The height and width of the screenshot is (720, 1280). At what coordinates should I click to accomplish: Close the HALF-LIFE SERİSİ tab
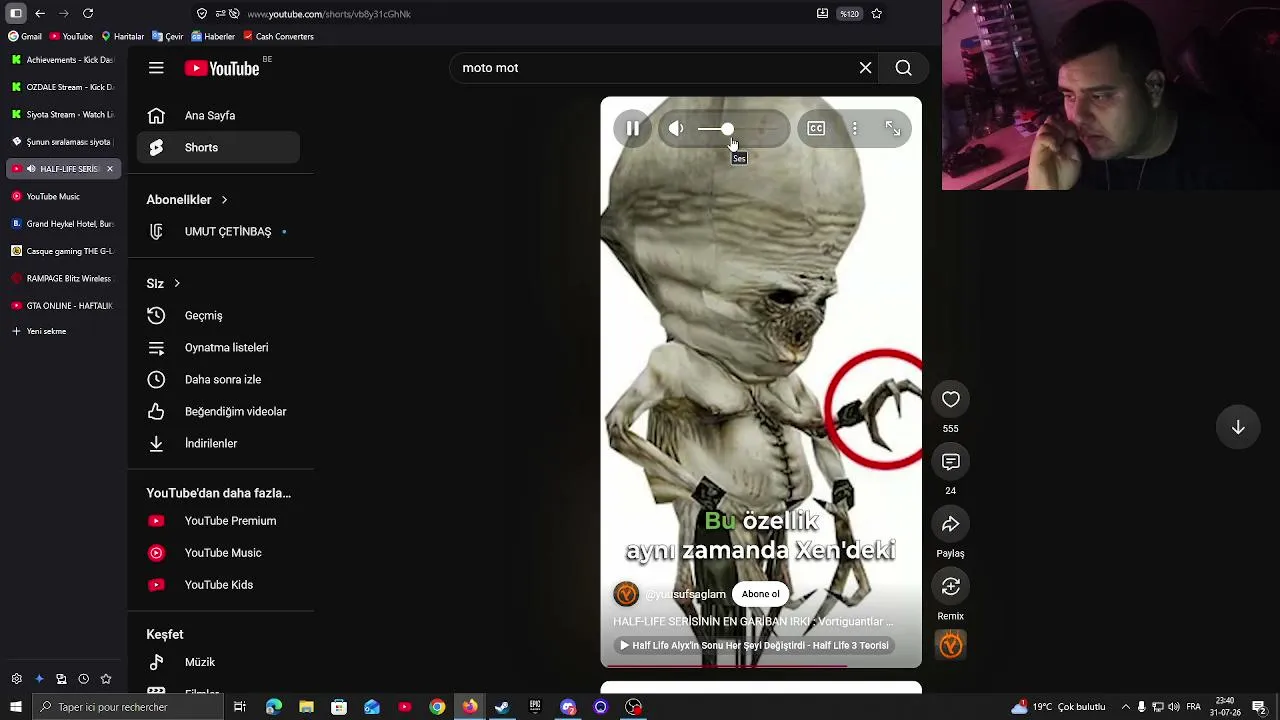tap(110, 169)
